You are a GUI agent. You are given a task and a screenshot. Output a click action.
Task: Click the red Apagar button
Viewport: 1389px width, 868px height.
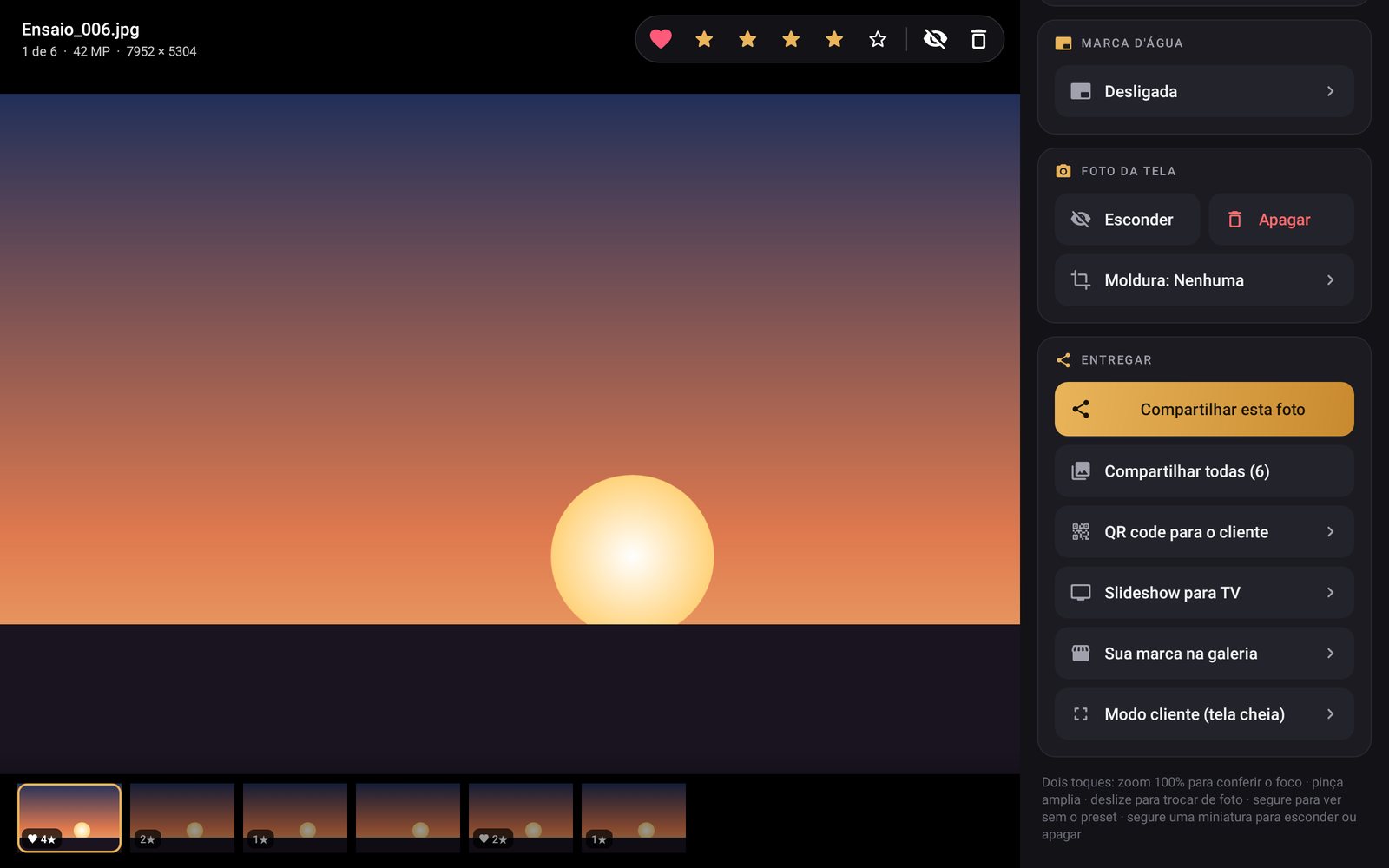click(x=1281, y=220)
